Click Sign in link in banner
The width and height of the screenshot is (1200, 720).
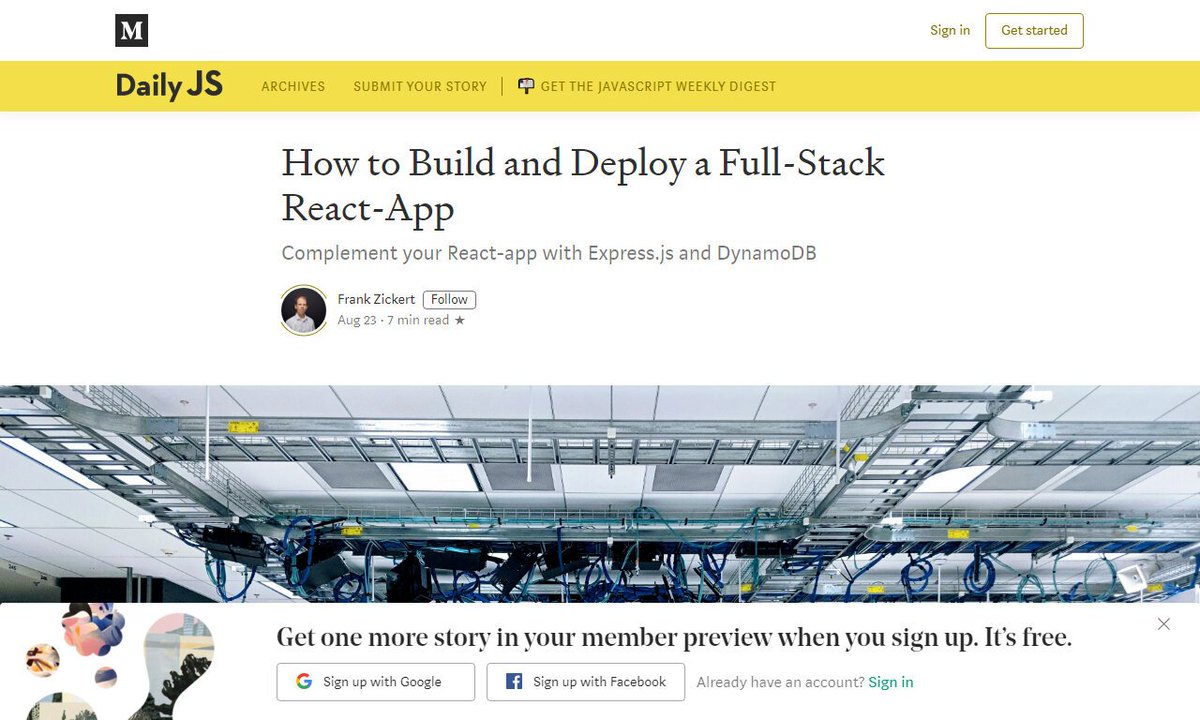pyautogui.click(x=891, y=682)
